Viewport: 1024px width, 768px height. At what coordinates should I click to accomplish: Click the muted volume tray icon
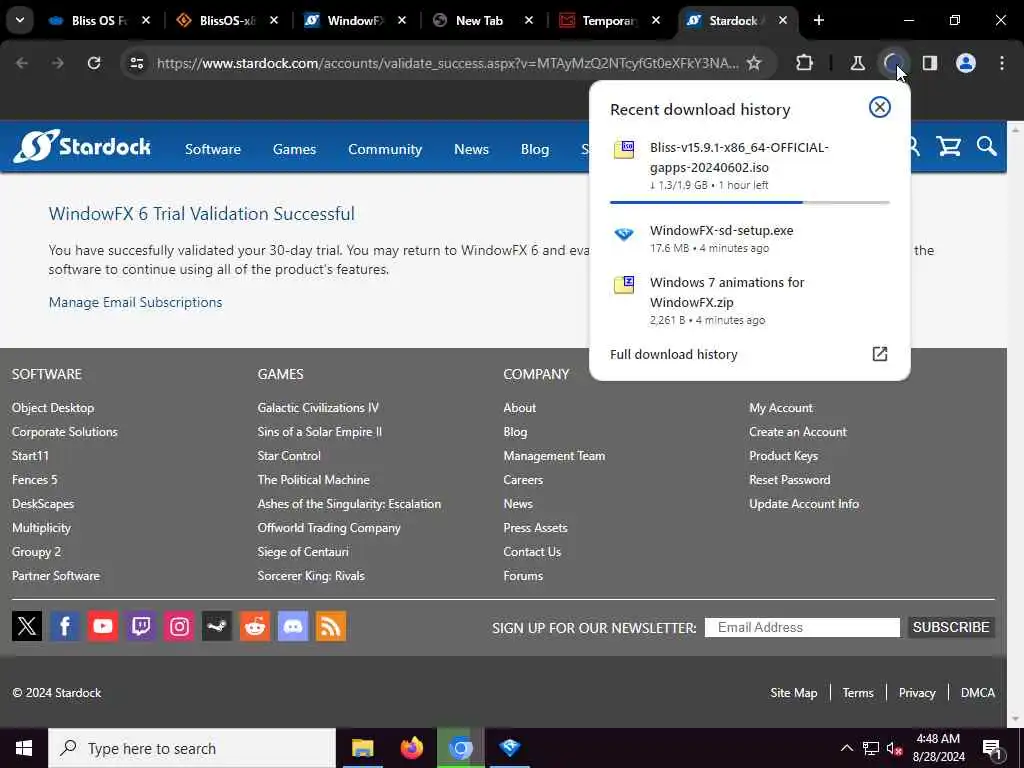(894, 748)
